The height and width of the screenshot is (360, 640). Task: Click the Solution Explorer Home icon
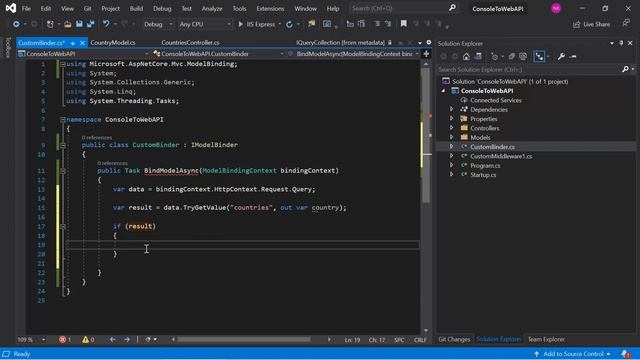(x=466, y=56)
